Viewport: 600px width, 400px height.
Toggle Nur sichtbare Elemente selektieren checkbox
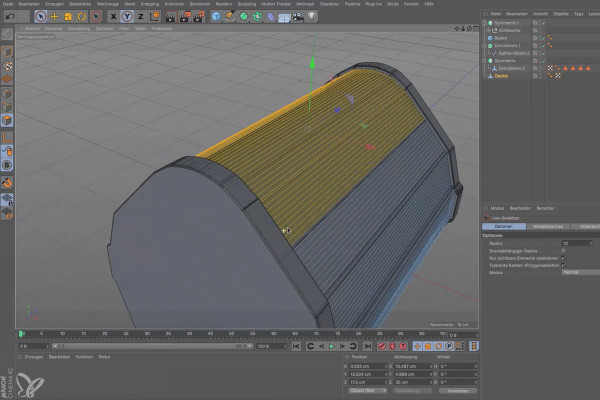point(563,258)
